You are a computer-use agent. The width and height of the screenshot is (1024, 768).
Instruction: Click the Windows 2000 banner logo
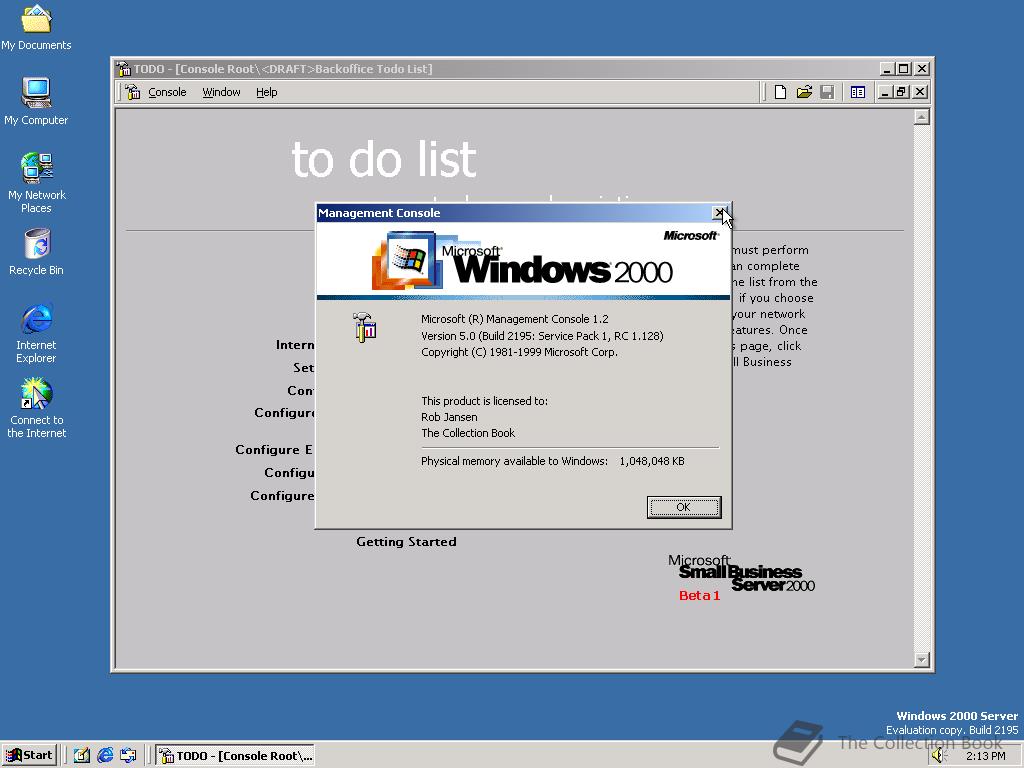tap(522, 261)
